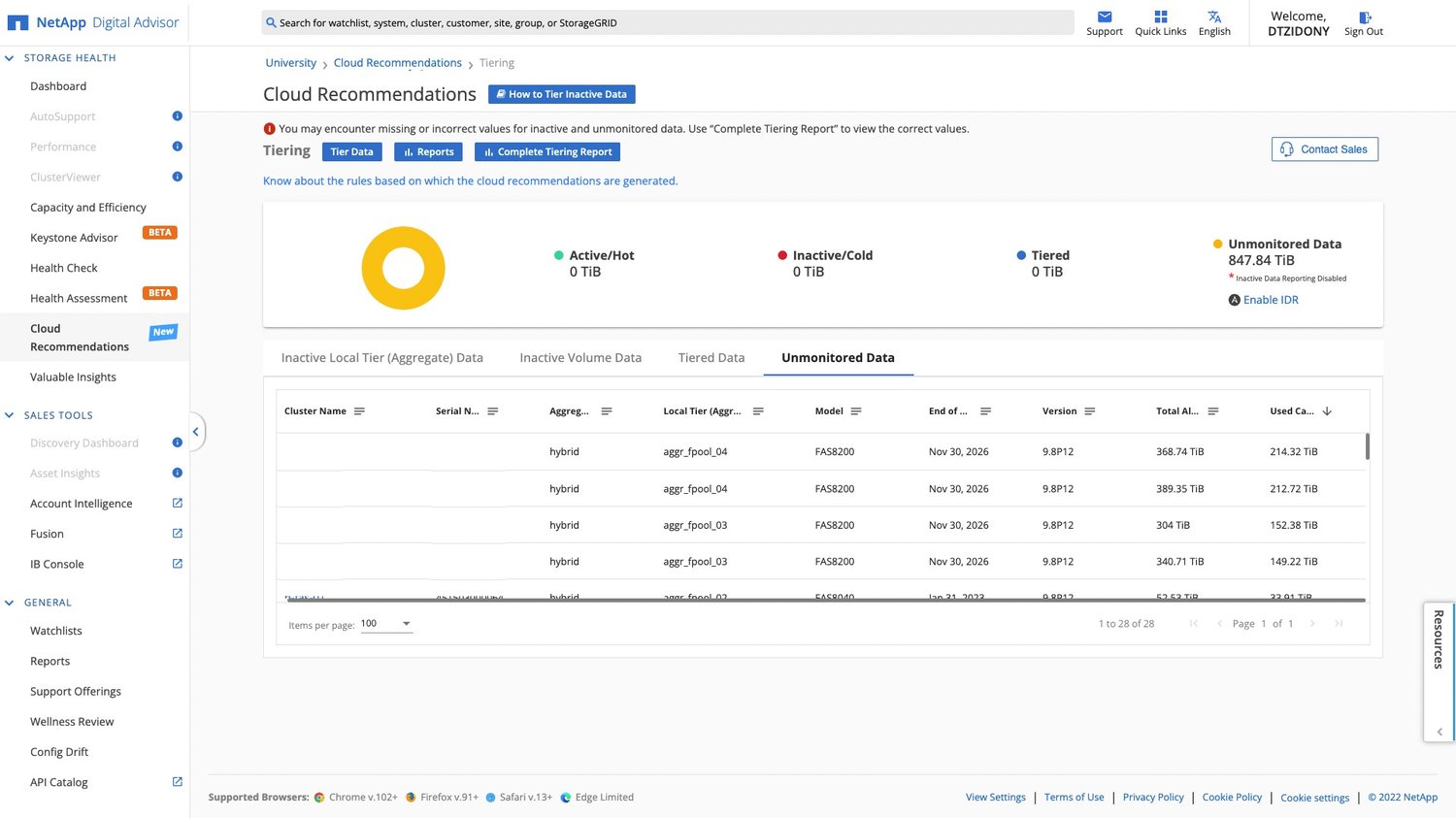Switch to Inactive Volume Data tab
The image size is (1456, 818).
(x=580, y=358)
